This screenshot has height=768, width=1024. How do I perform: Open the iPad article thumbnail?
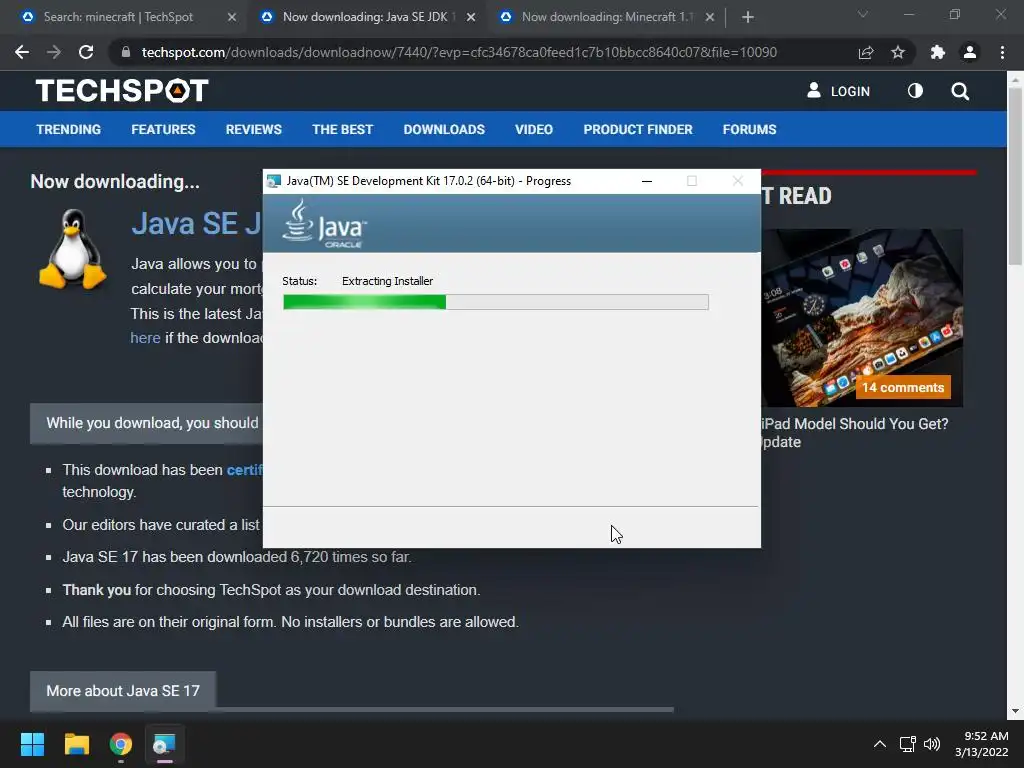(x=862, y=317)
